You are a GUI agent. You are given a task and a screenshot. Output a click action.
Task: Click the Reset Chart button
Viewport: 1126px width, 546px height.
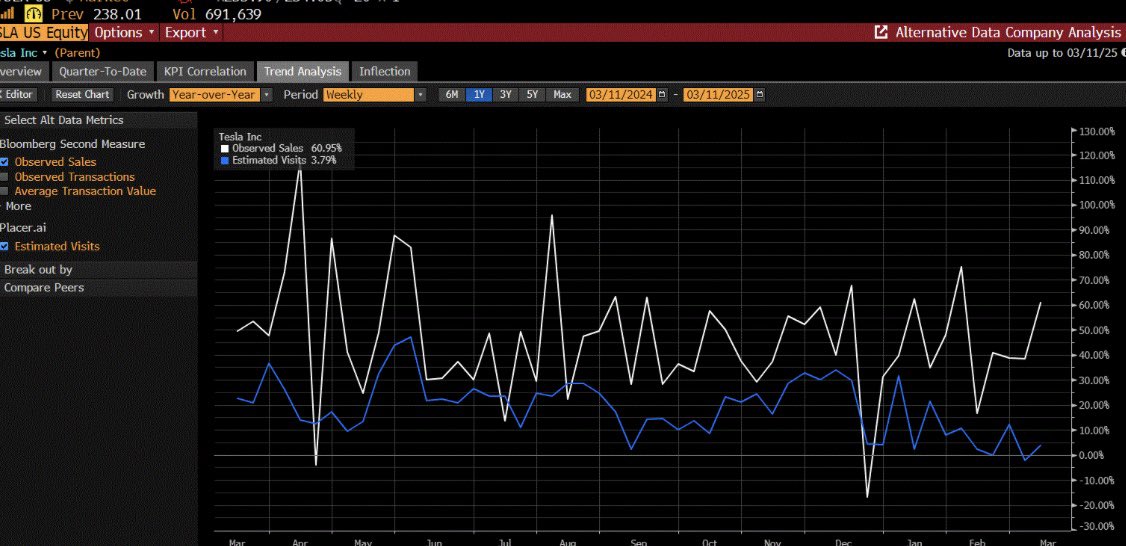click(x=83, y=95)
